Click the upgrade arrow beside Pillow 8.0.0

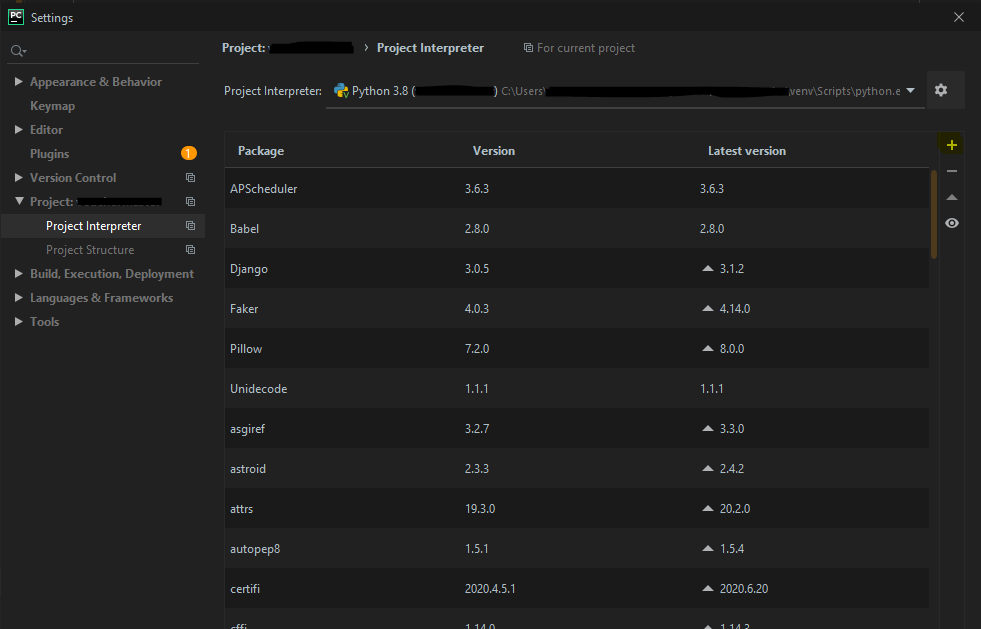pos(706,348)
